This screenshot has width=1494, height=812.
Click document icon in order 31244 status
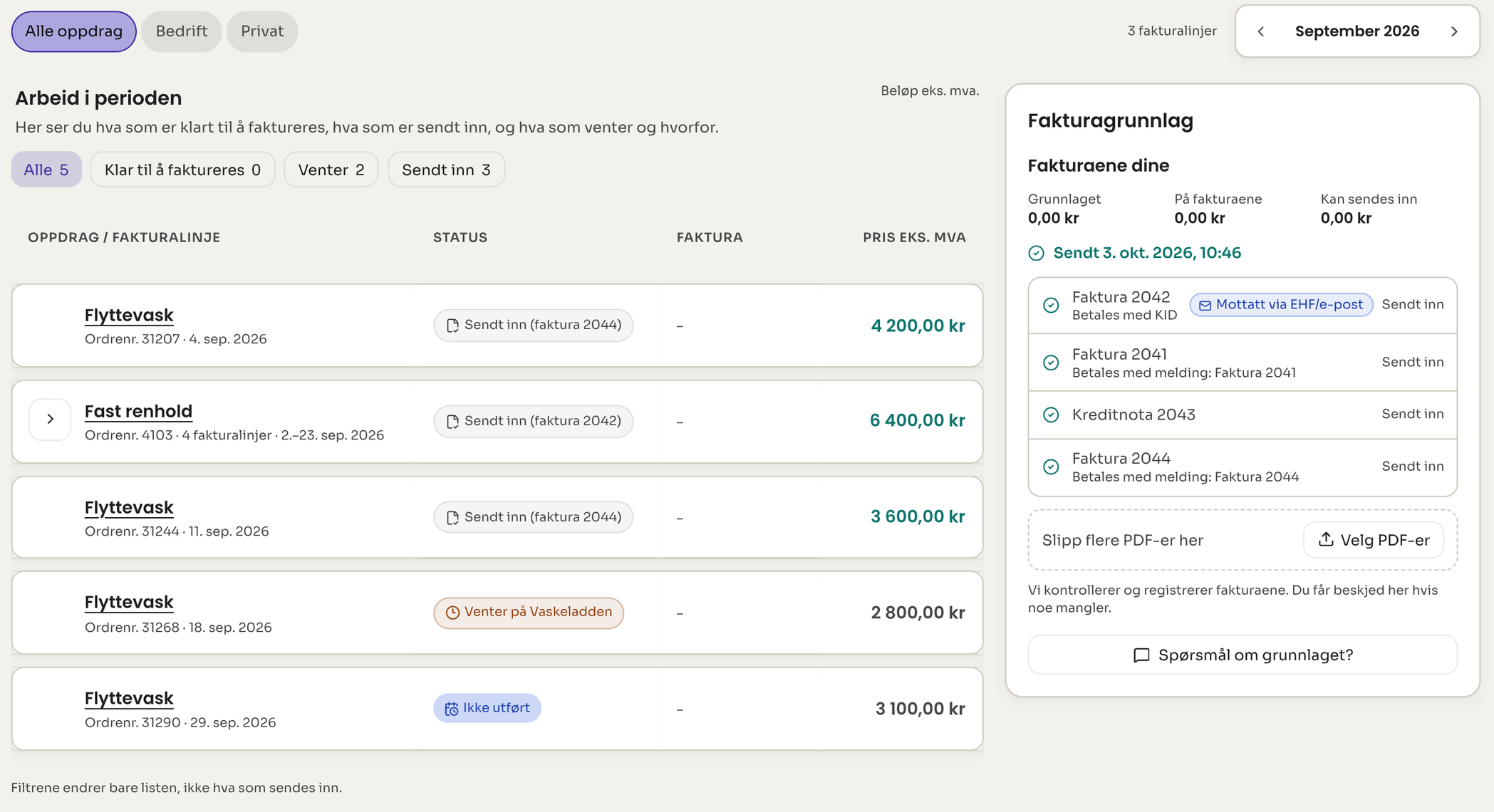tap(452, 518)
